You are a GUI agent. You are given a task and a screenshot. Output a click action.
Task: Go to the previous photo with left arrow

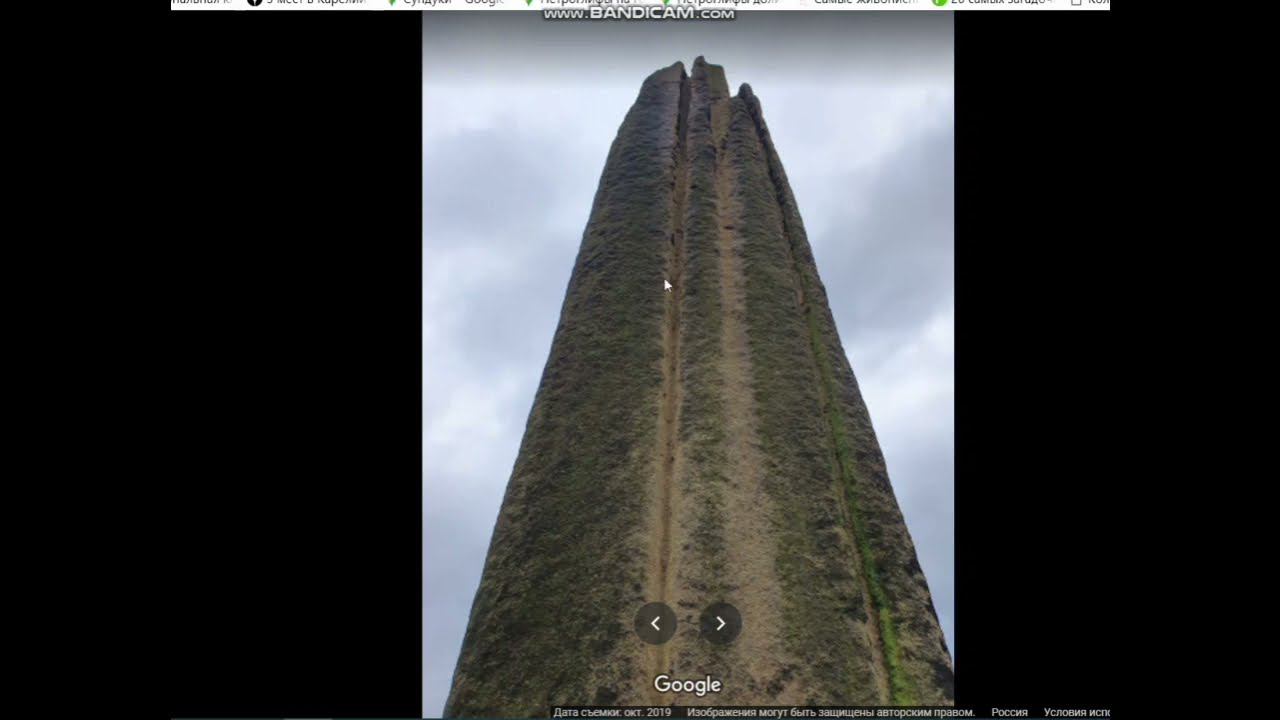click(x=655, y=623)
